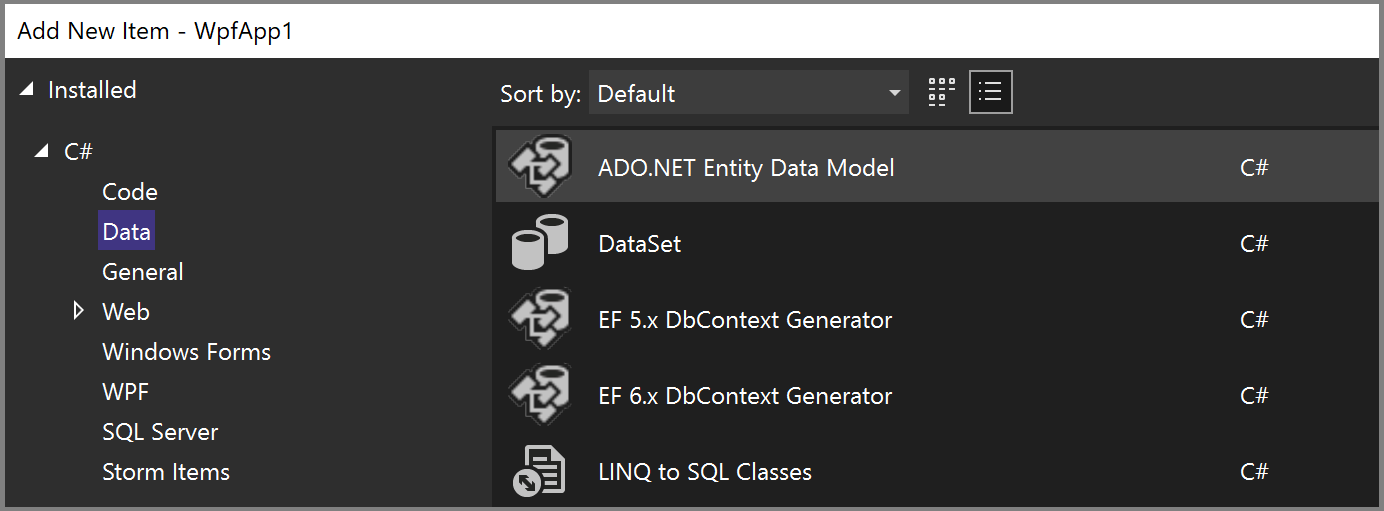Select the WPF category
This screenshot has width=1384, height=511.
point(125,391)
